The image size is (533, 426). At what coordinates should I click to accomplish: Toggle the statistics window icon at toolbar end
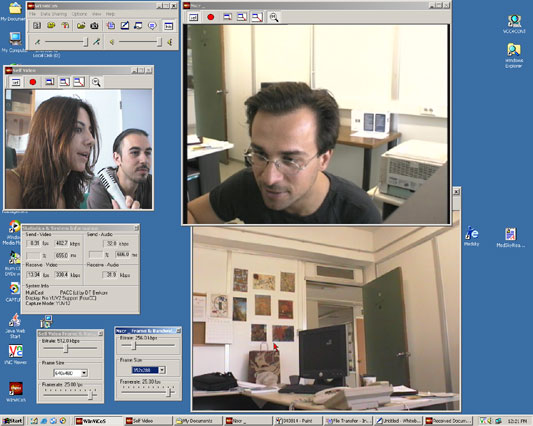click(169, 25)
